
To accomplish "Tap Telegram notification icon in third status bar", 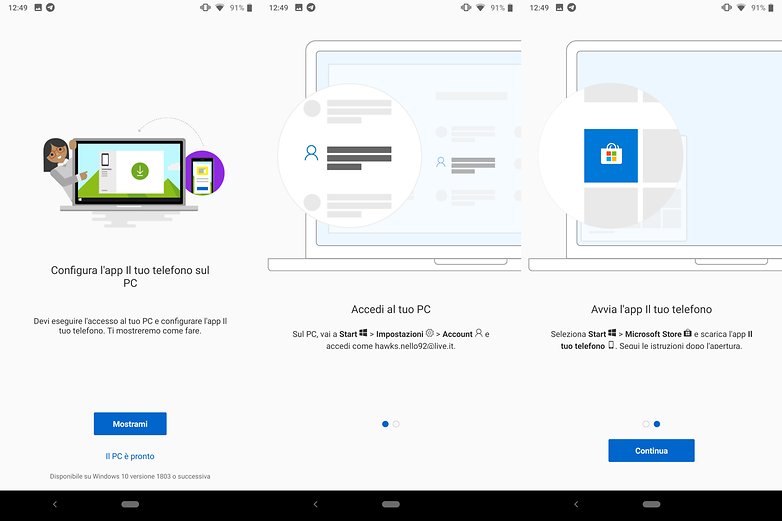I will coord(572,7).
